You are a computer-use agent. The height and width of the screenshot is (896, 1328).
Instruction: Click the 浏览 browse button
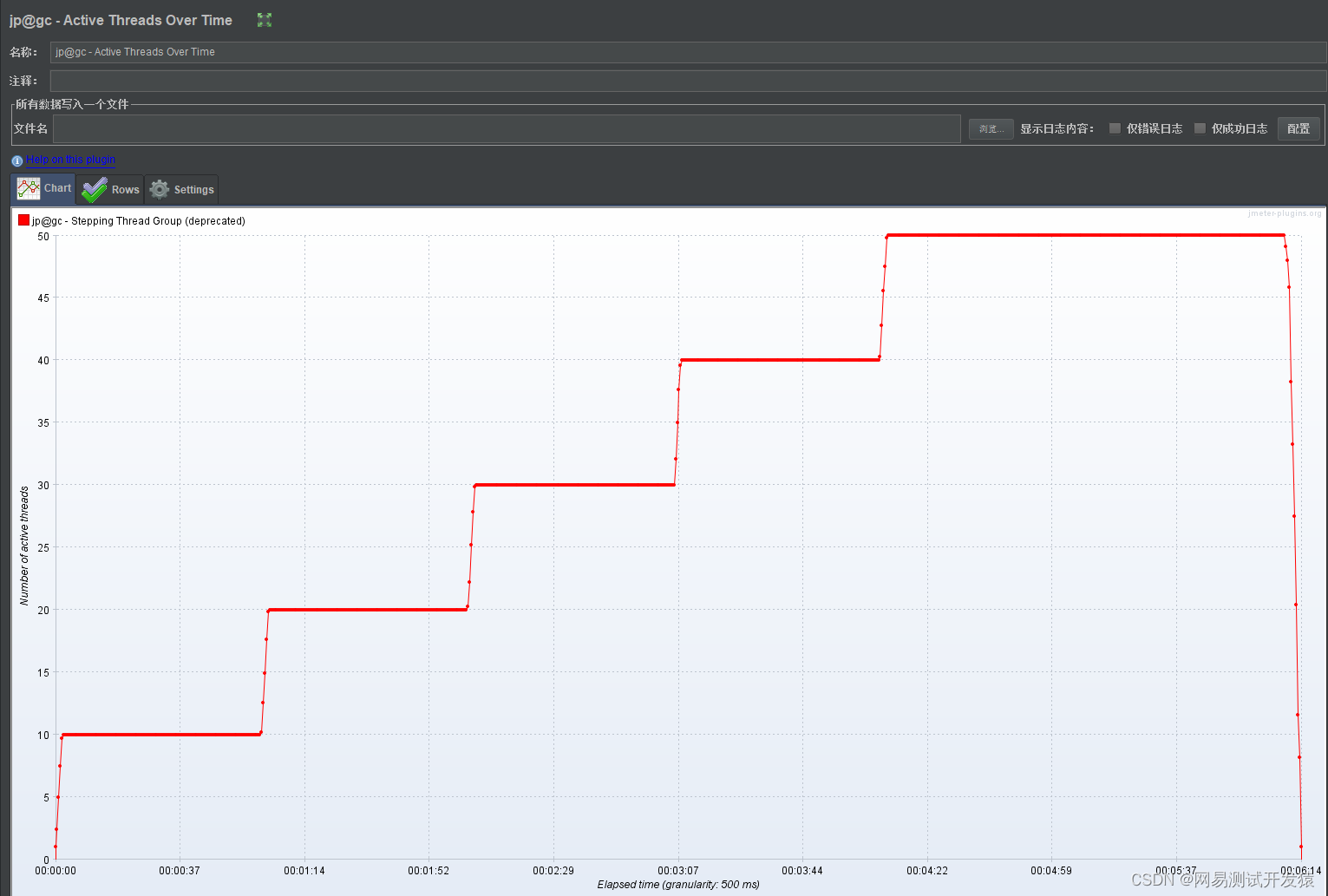pos(991,129)
